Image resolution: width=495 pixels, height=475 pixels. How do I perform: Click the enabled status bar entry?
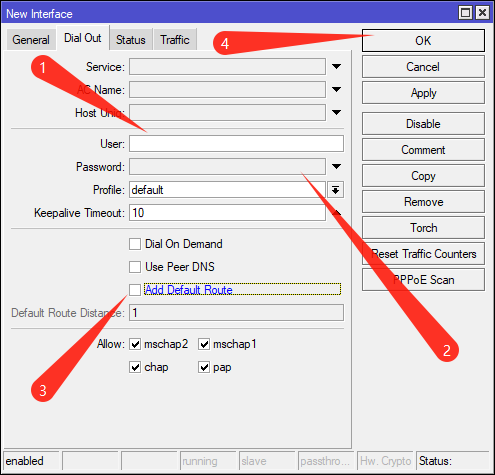[31, 461]
